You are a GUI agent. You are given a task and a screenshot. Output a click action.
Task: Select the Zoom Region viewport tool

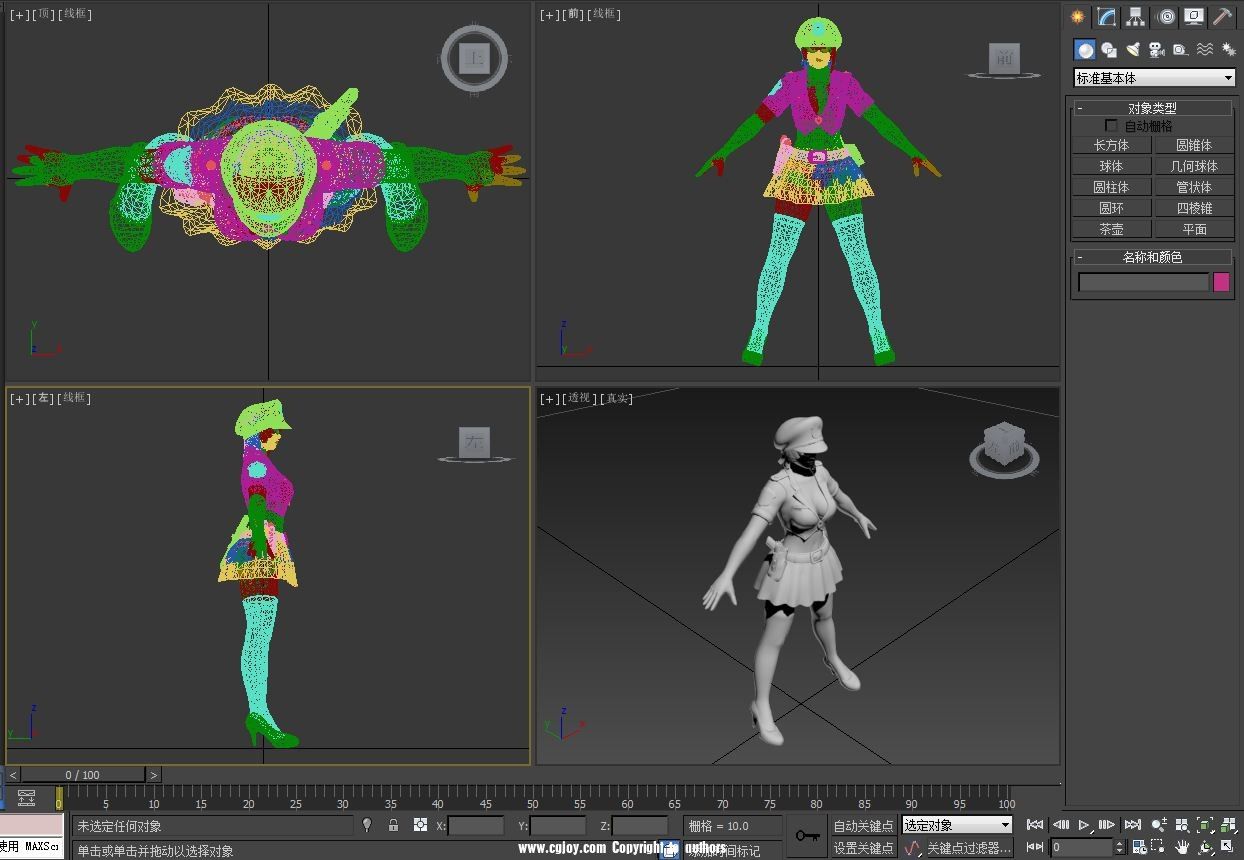[x=1159, y=847]
